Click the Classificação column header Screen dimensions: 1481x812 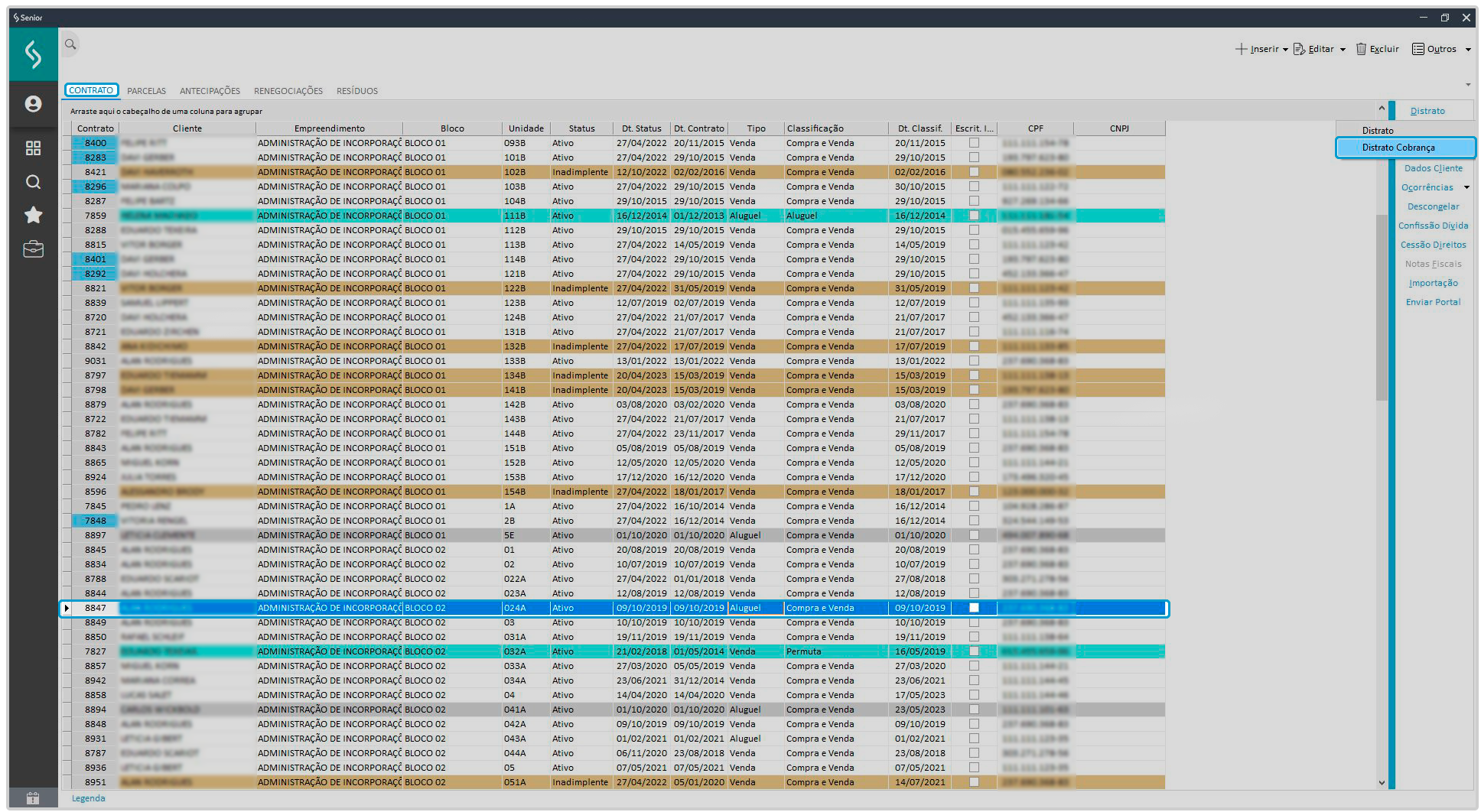(836, 128)
